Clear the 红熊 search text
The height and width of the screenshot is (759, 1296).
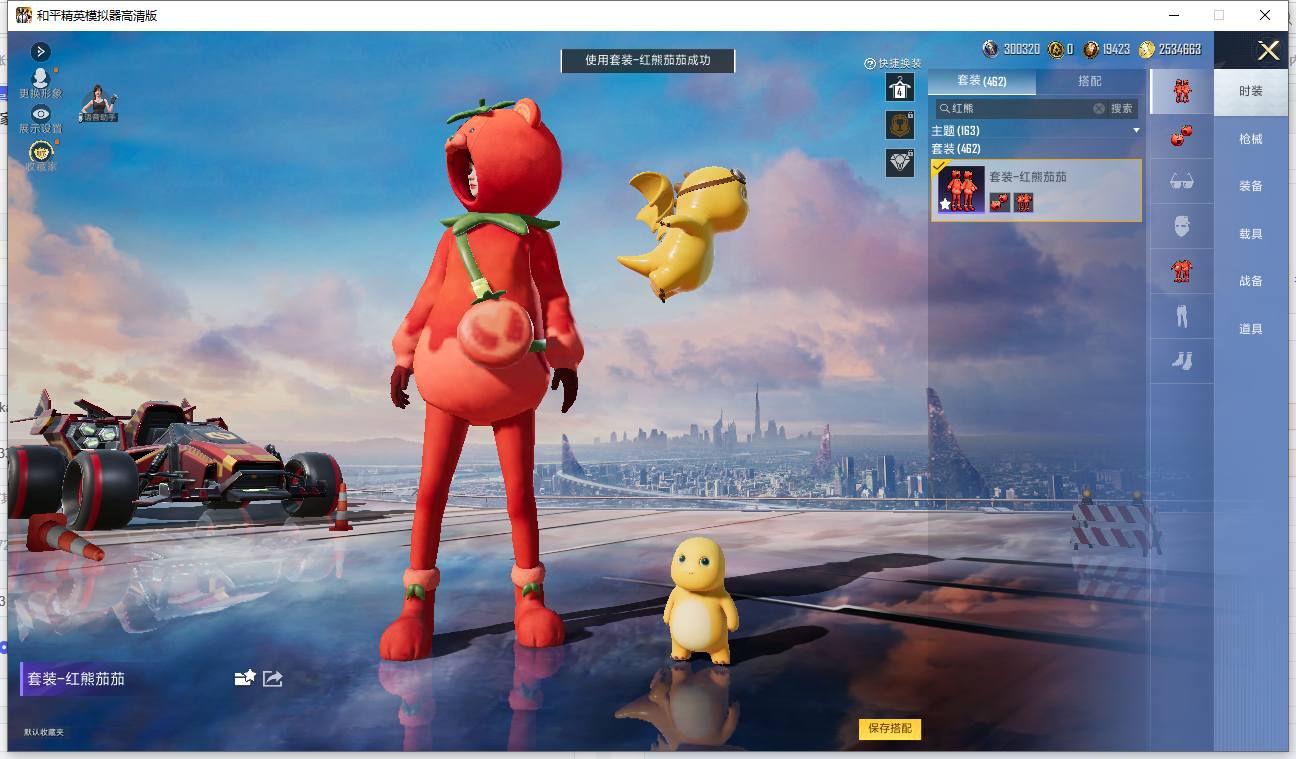coord(1099,108)
